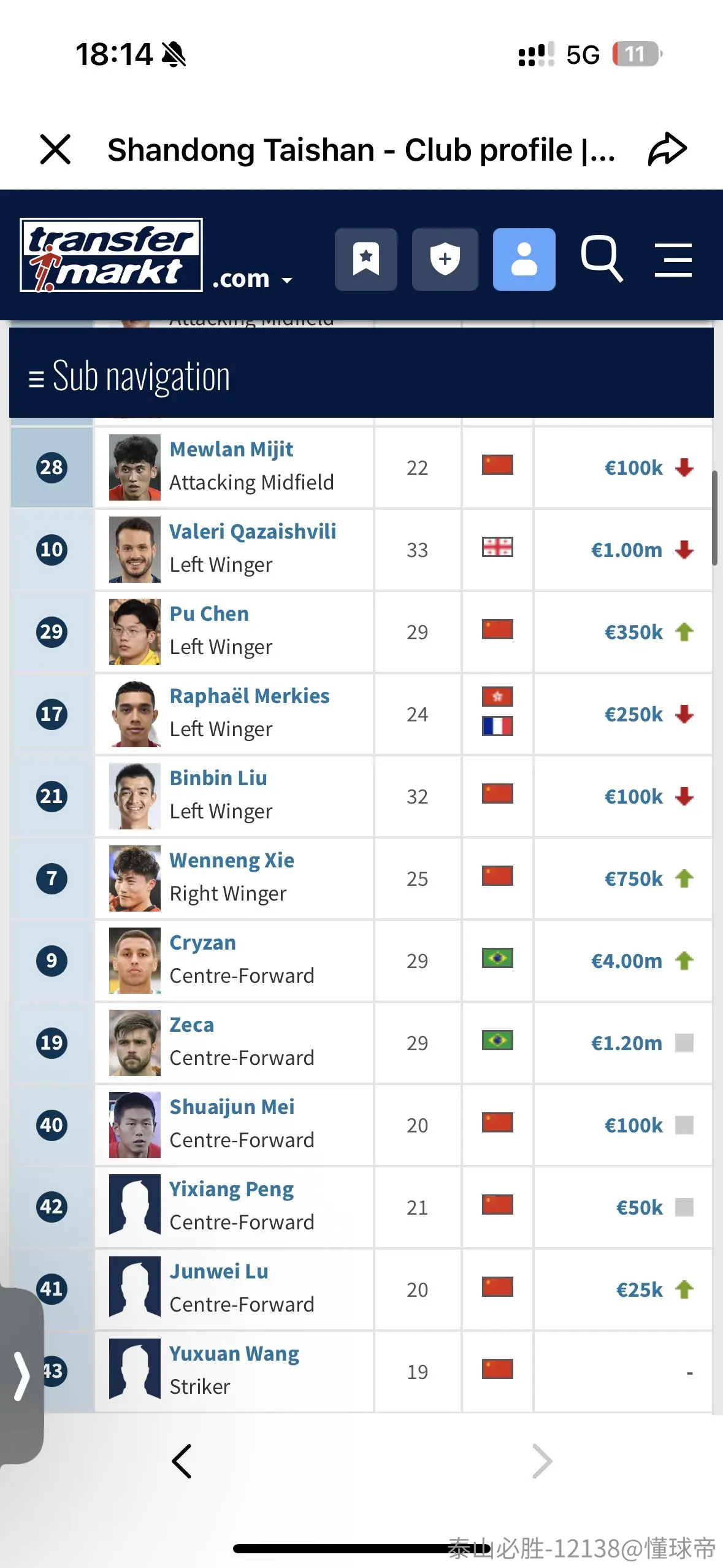Click the page scrollbar on right edge
This screenshot has height=1568, width=723.
(714, 518)
